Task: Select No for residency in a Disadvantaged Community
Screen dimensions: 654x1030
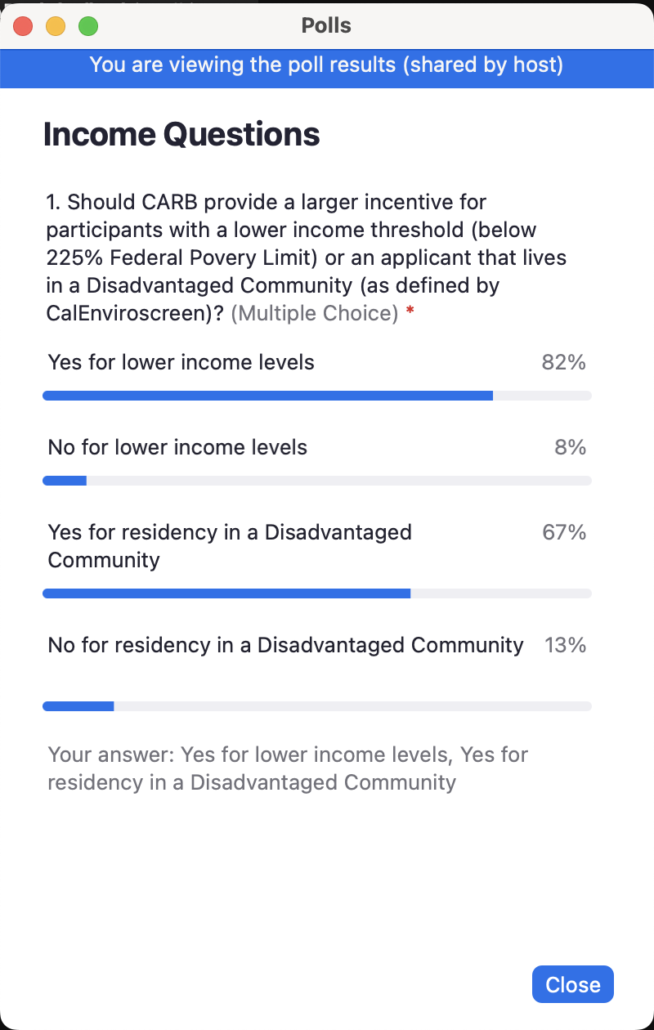Action: click(x=285, y=645)
